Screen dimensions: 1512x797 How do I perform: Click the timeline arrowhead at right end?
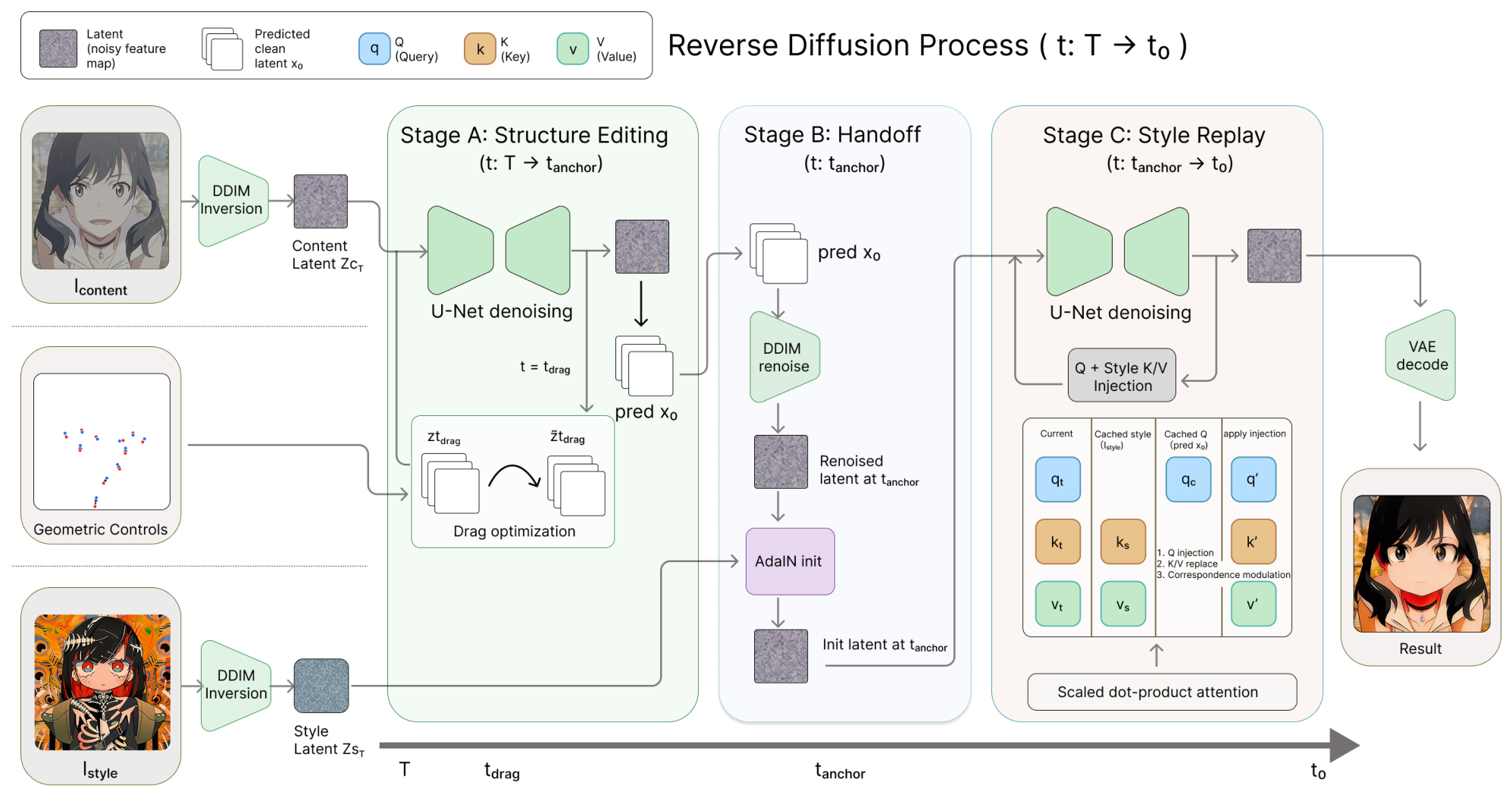coord(1345,745)
